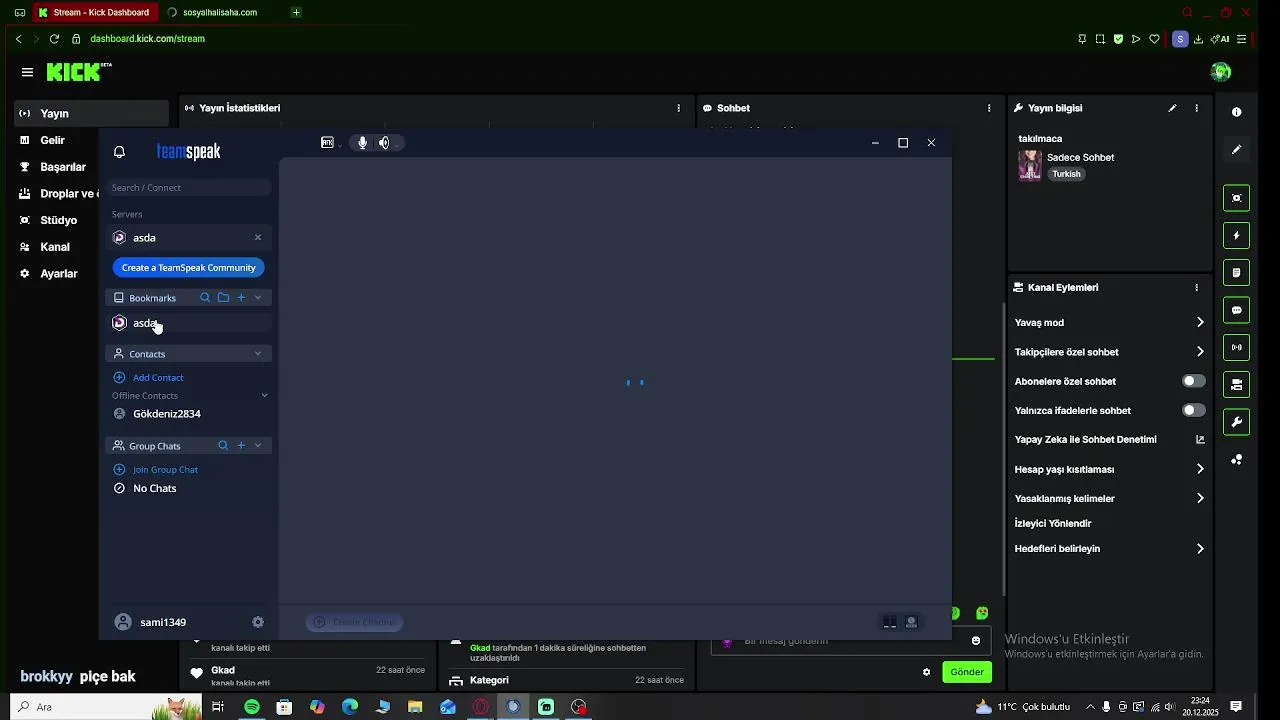Select the asda bookmark entry
The image size is (1280, 720).
pyautogui.click(x=189, y=323)
